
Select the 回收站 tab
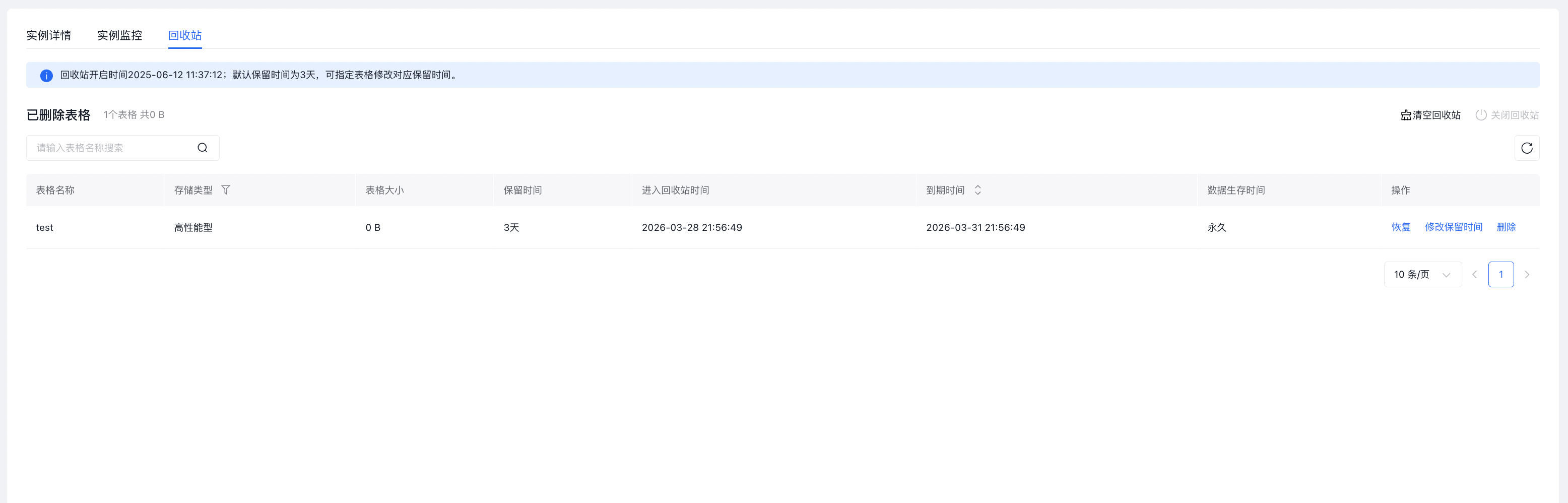coord(184,35)
